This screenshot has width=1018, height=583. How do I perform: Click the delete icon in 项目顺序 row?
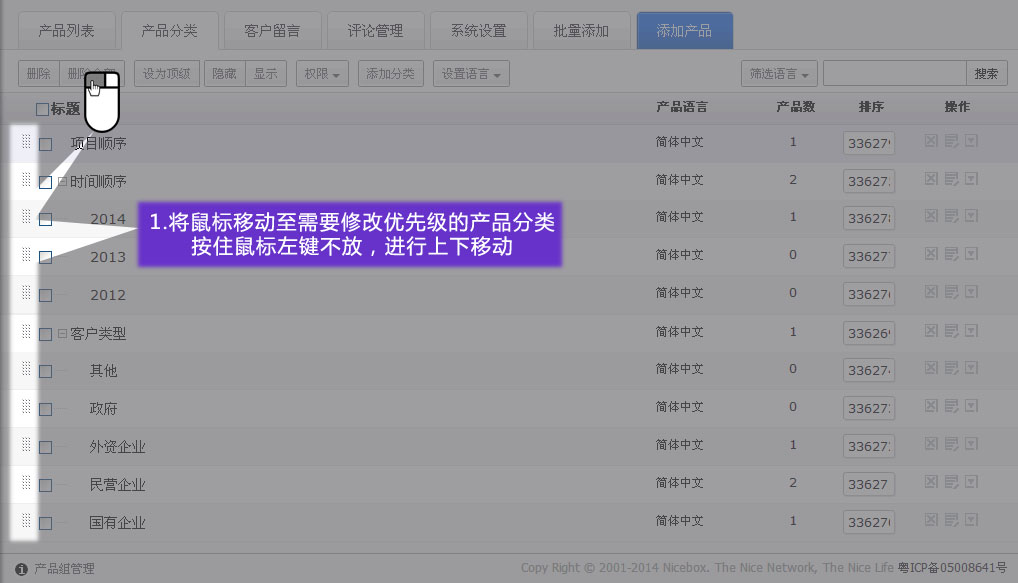coord(930,142)
